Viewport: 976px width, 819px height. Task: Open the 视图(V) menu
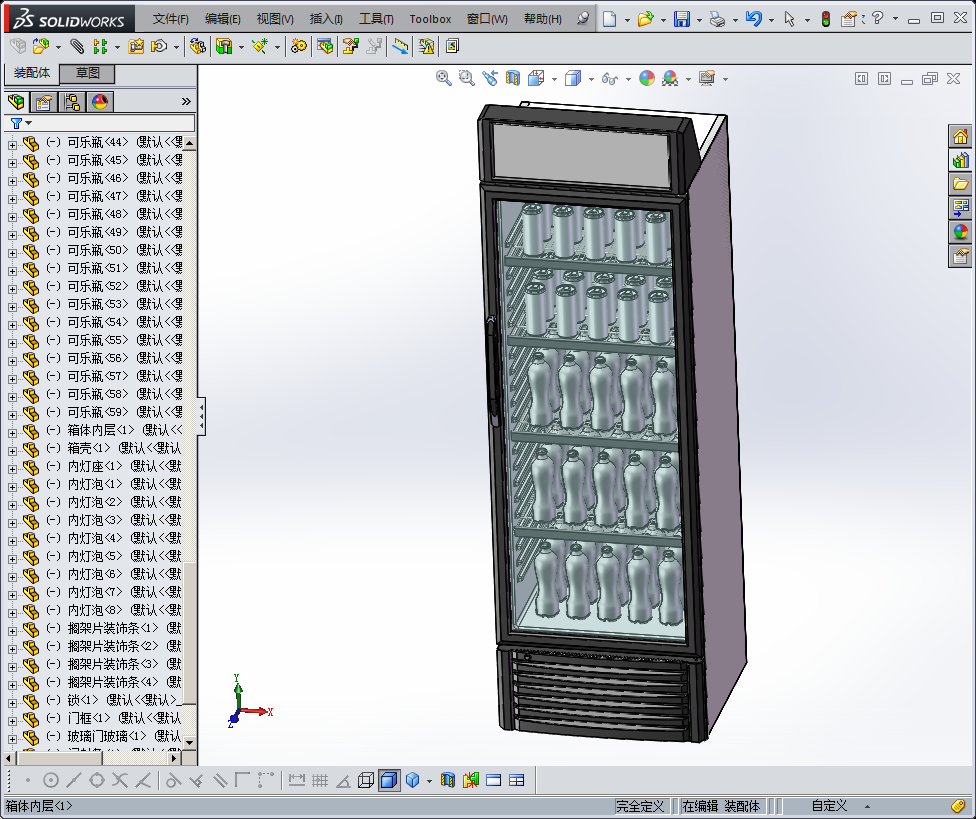[x=274, y=19]
